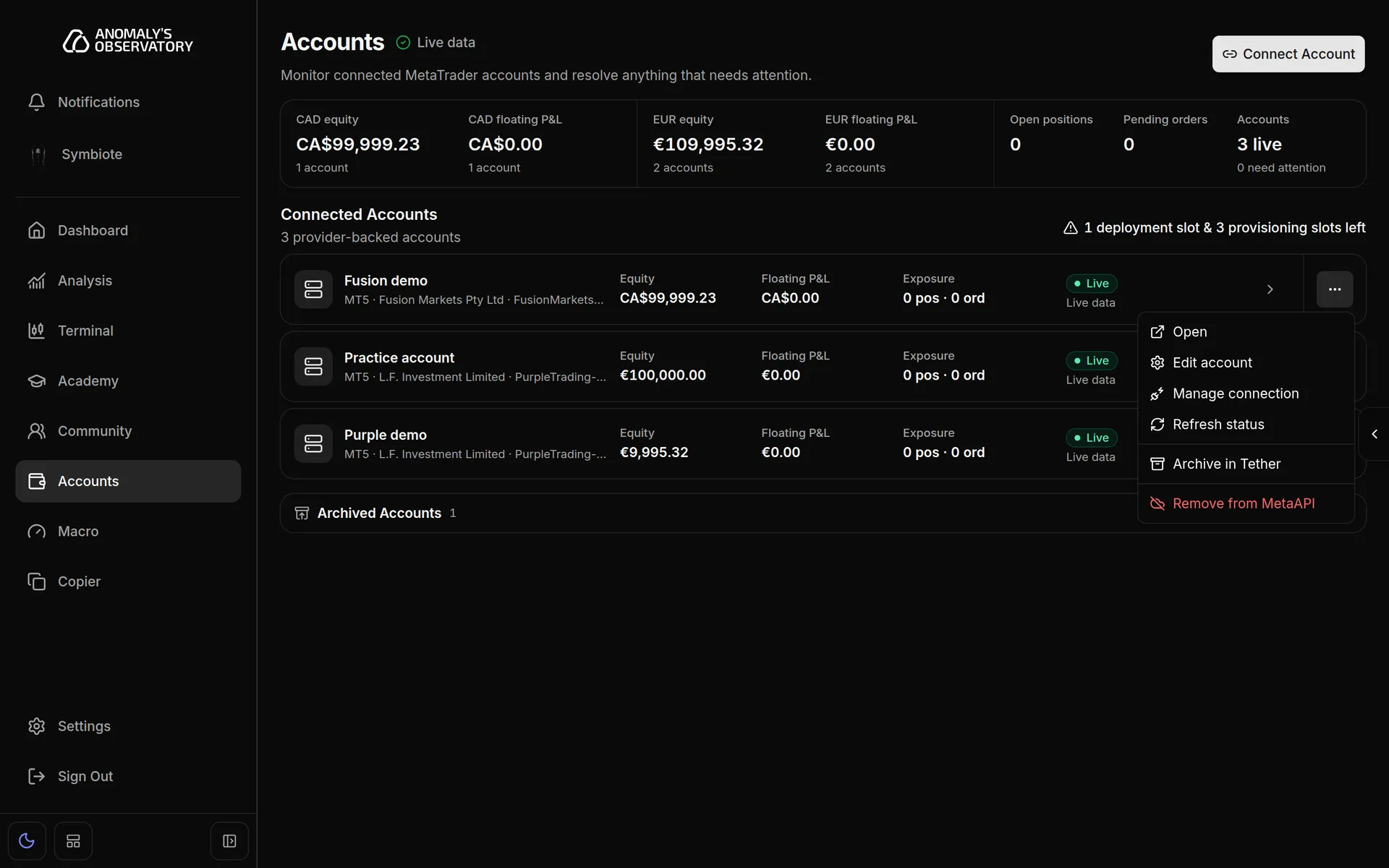The height and width of the screenshot is (868, 1389).
Task: Click Sign Out in the sidebar
Action: point(128,776)
